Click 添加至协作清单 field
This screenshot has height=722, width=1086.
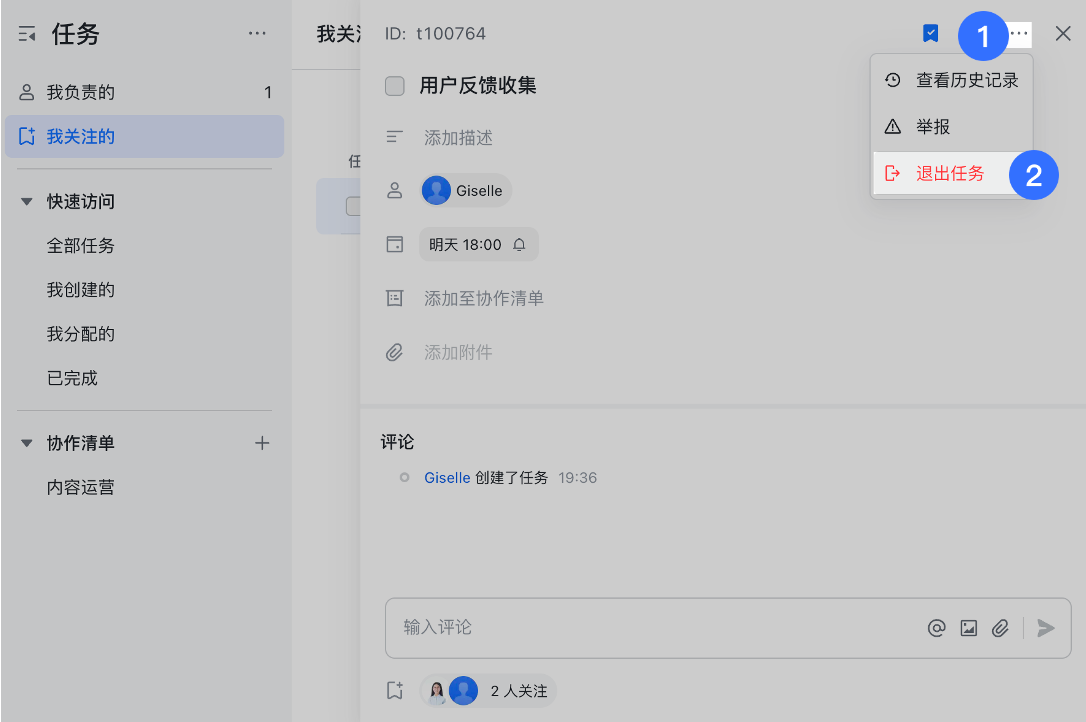483,298
